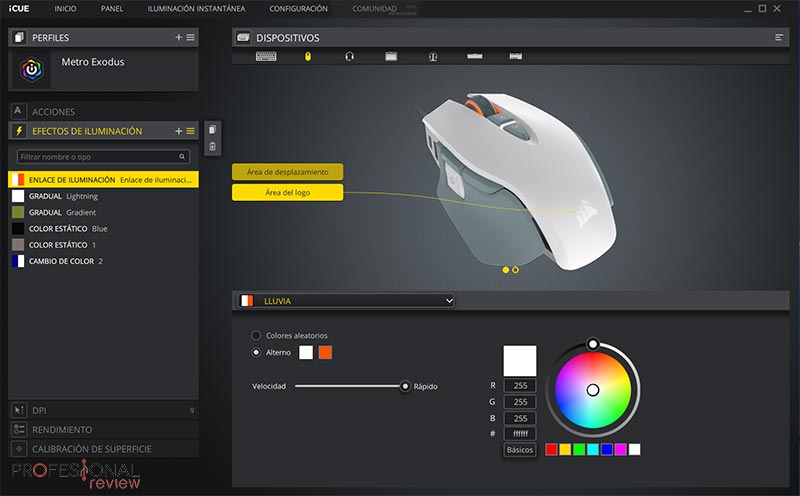Open the Lluvia effect type dropdown
The width and height of the screenshot is (800, 496).
click(x=346, y=301)
